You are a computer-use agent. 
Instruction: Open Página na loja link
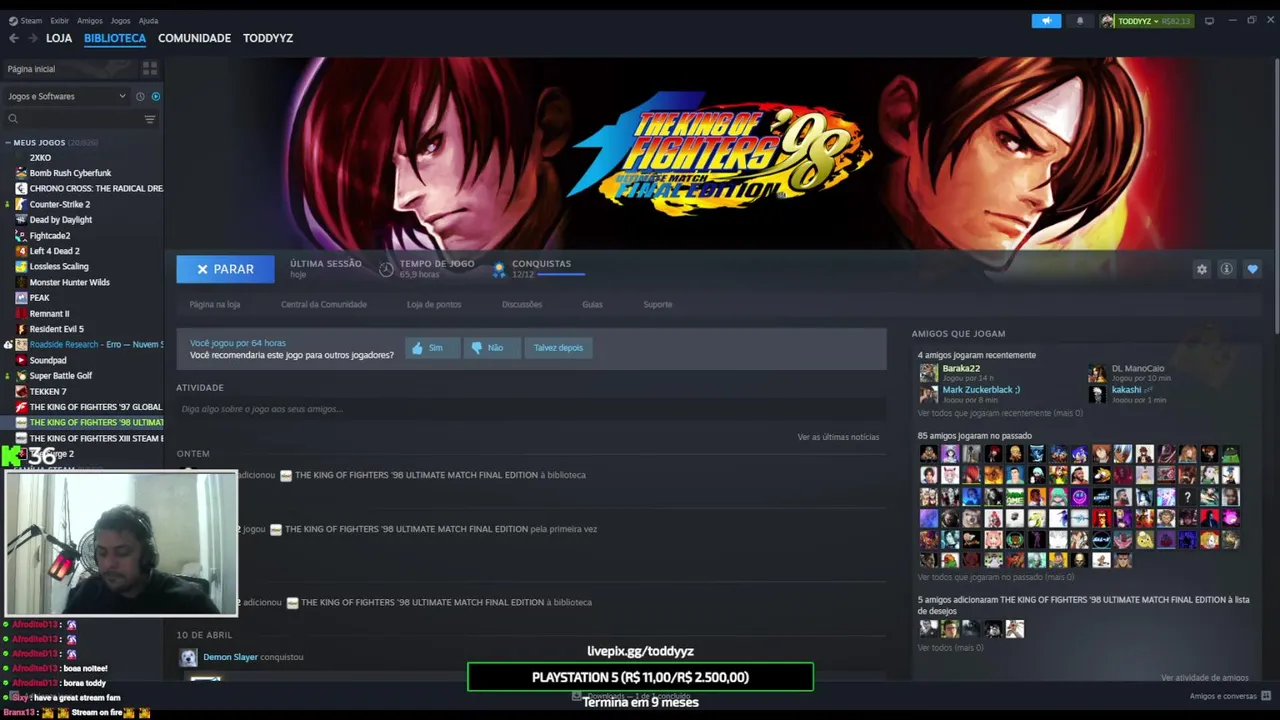[x=215, y=304]
